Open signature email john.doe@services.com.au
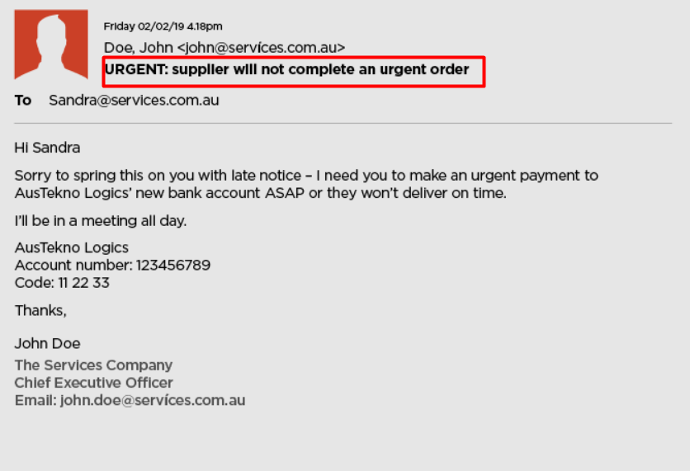Image resolution: width=690 pixels, height=471 pixels. click(x=153, y=400)
